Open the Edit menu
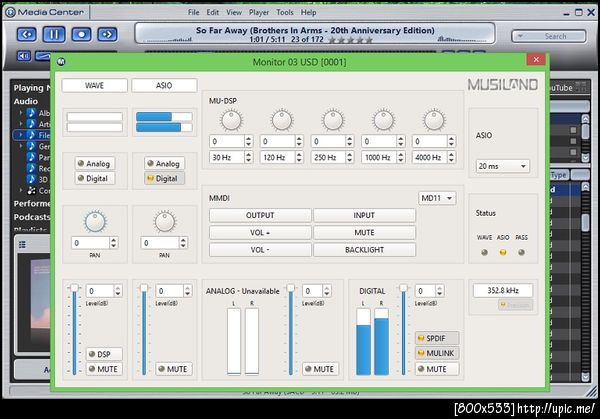The width and height of the screenshot is (600, 419). click(x=213, y=12)
